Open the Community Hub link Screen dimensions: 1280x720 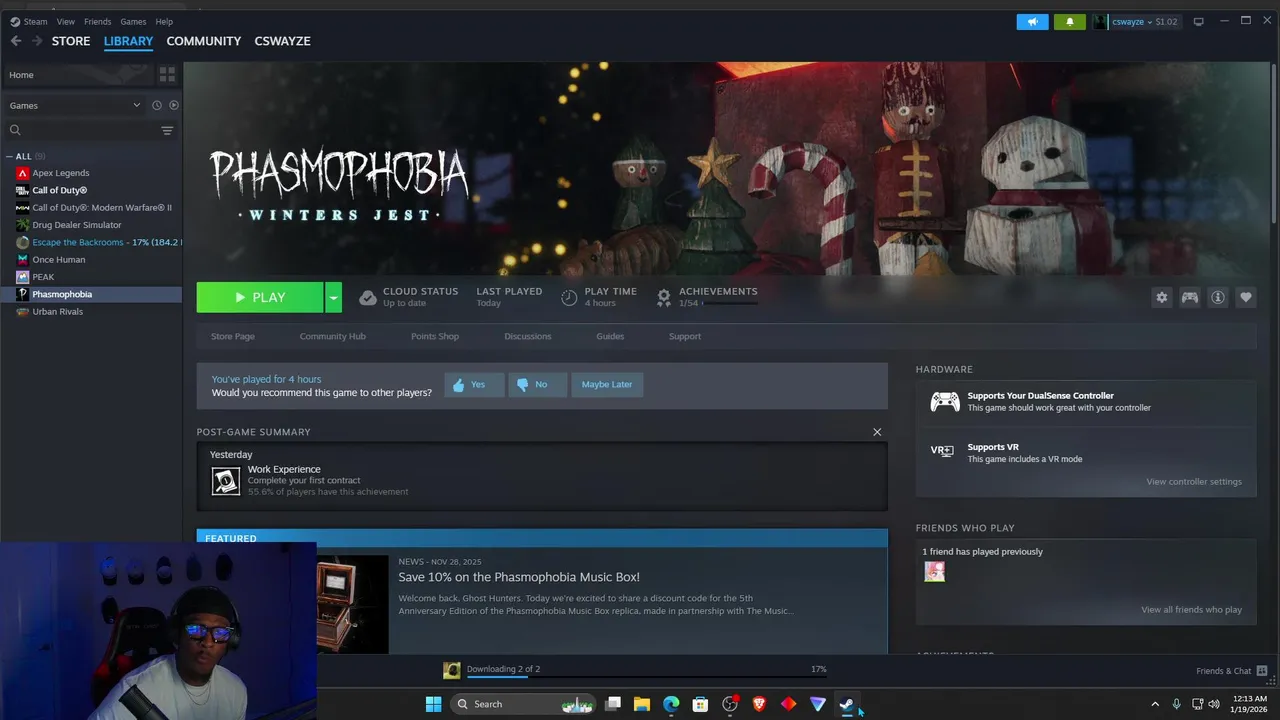click(333, 336)
